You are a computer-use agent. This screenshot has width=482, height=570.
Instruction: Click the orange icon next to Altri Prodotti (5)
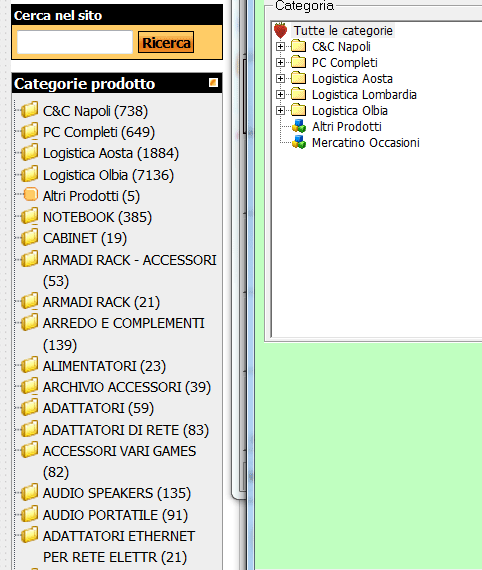click(x=31, y=195)
